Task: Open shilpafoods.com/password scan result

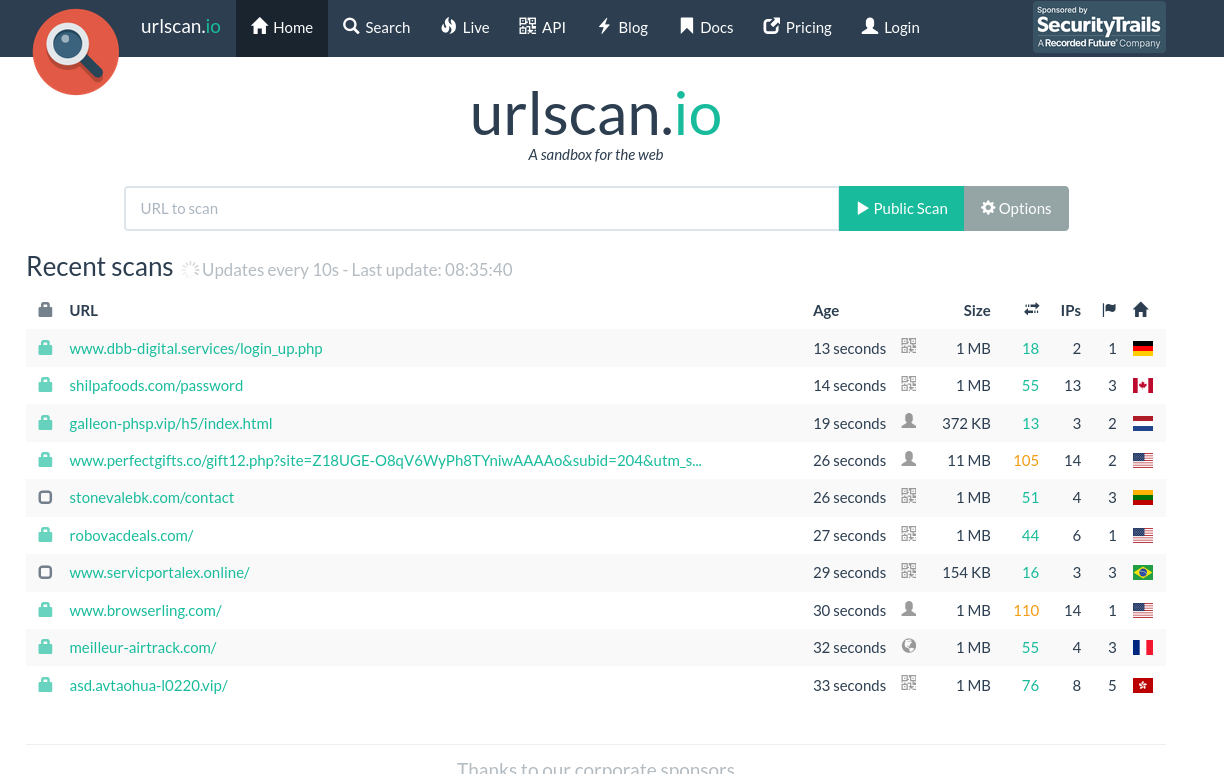Action: (156, 386)
